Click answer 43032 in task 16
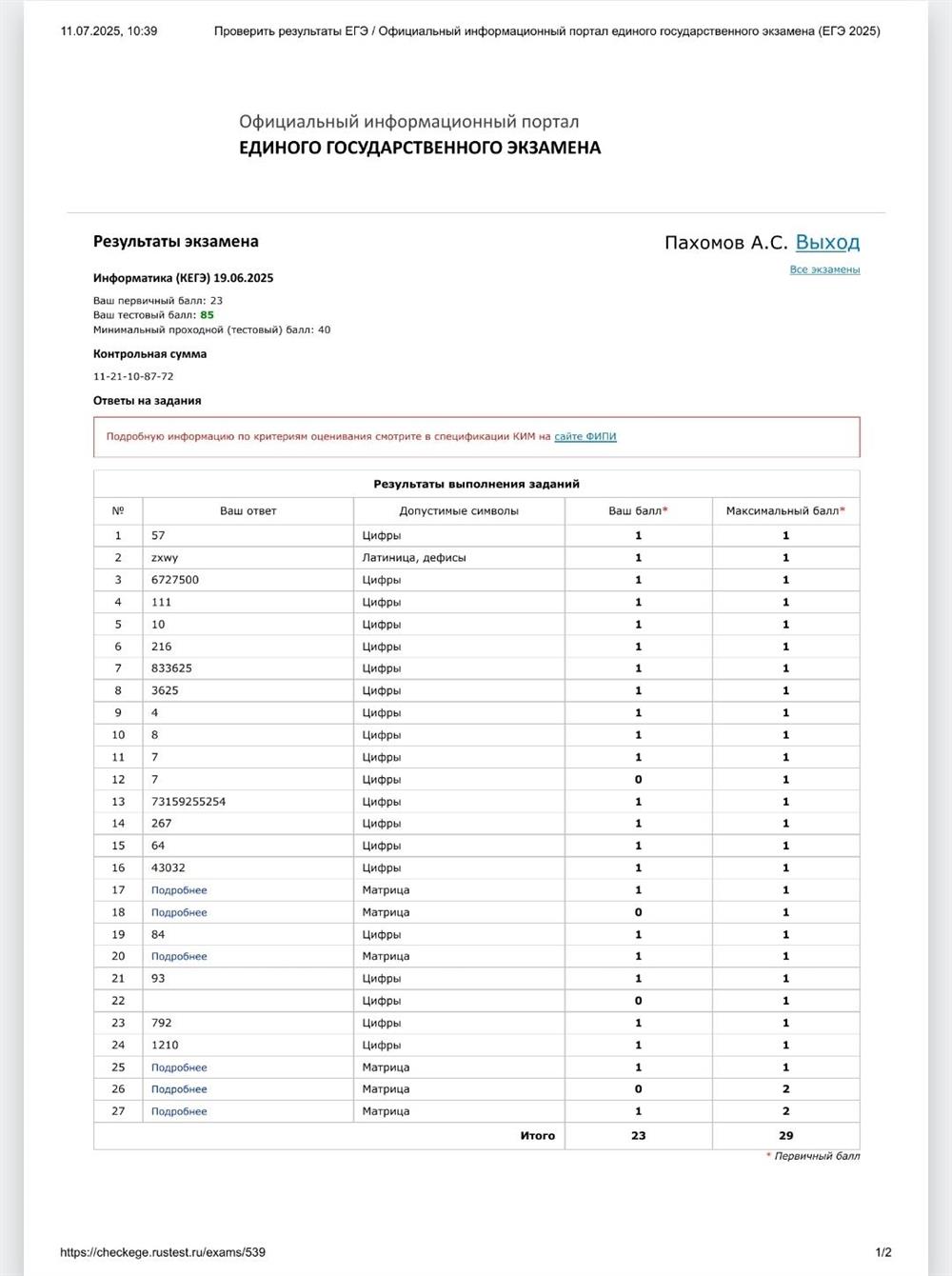952x1276 pixels. 169,868
